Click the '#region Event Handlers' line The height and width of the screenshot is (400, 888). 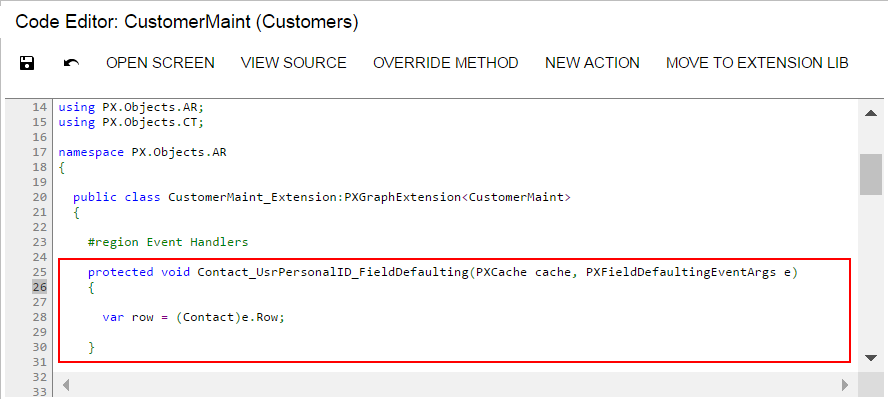click(167, 242)
